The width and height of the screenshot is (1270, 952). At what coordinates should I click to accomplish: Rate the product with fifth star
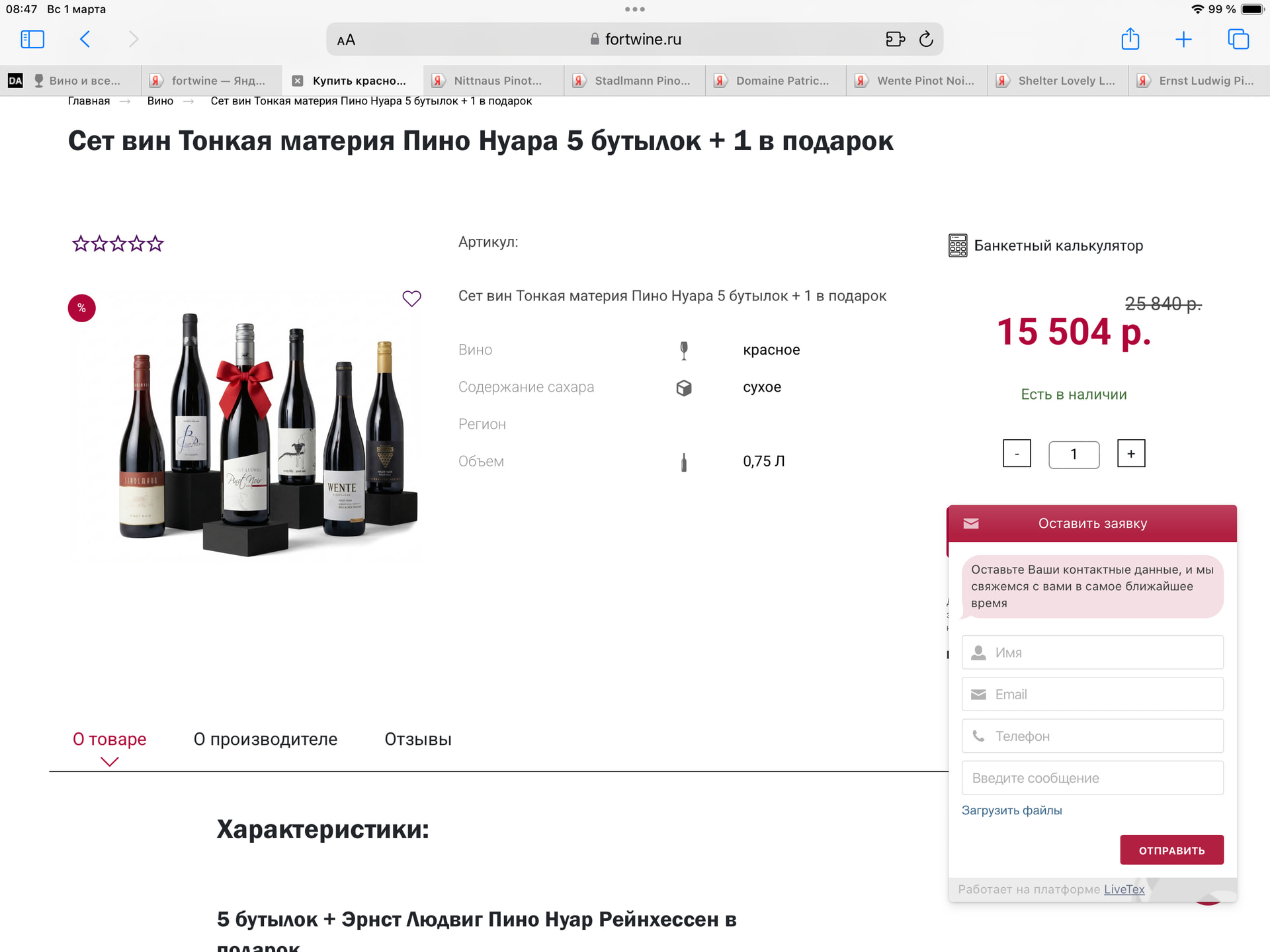click(155, 244)
